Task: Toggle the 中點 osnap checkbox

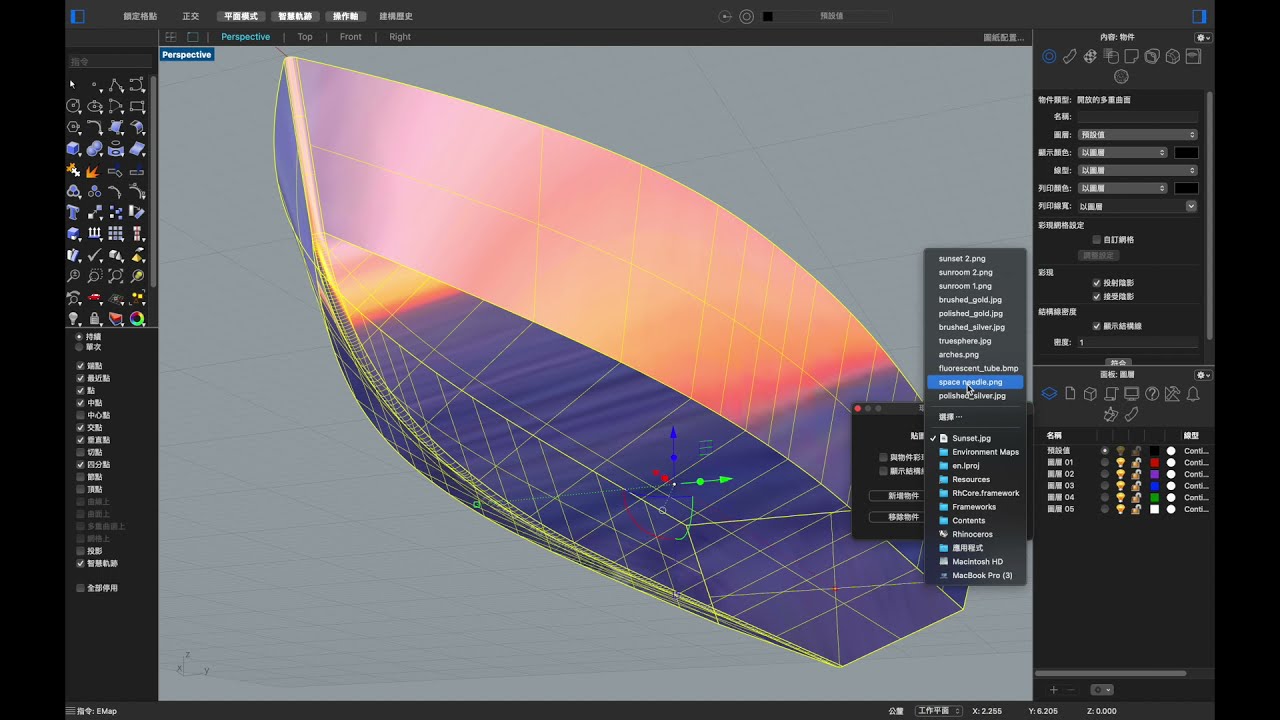Action: click(x=80, y=403)
